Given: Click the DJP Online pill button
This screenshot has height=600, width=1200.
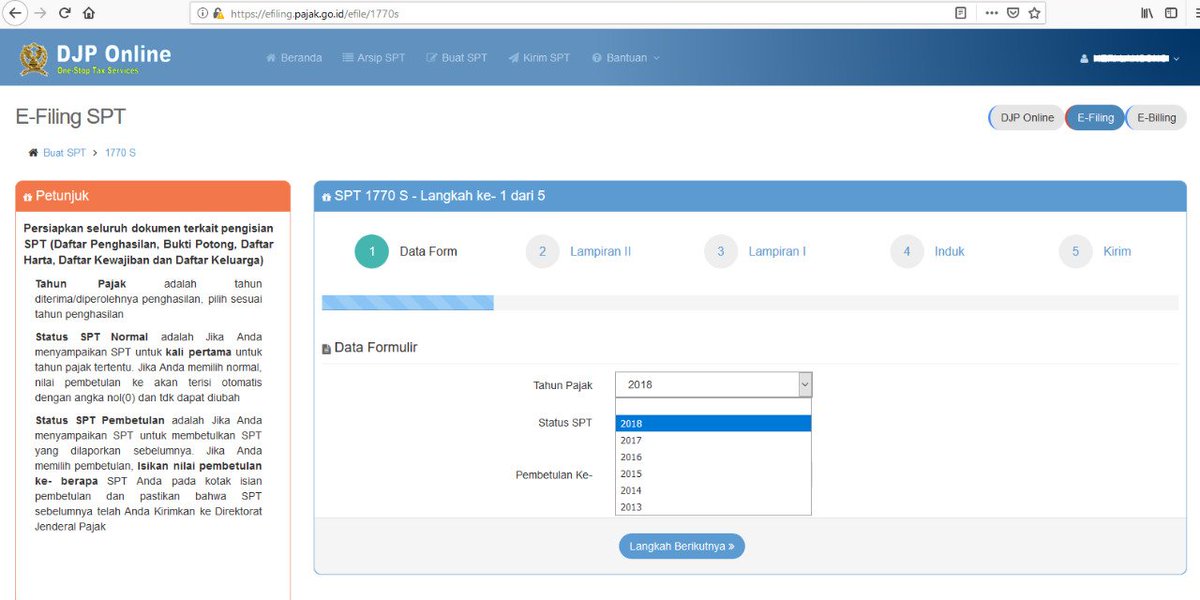Looking at the screenshot, I should pyautogui.click(x=1026, y=118).
